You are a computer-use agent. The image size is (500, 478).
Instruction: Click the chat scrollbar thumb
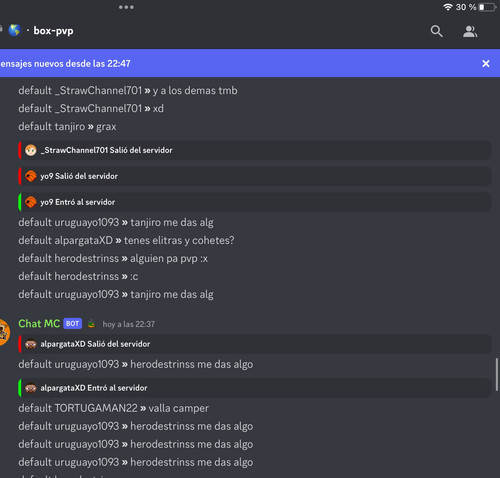coord(497,374)
